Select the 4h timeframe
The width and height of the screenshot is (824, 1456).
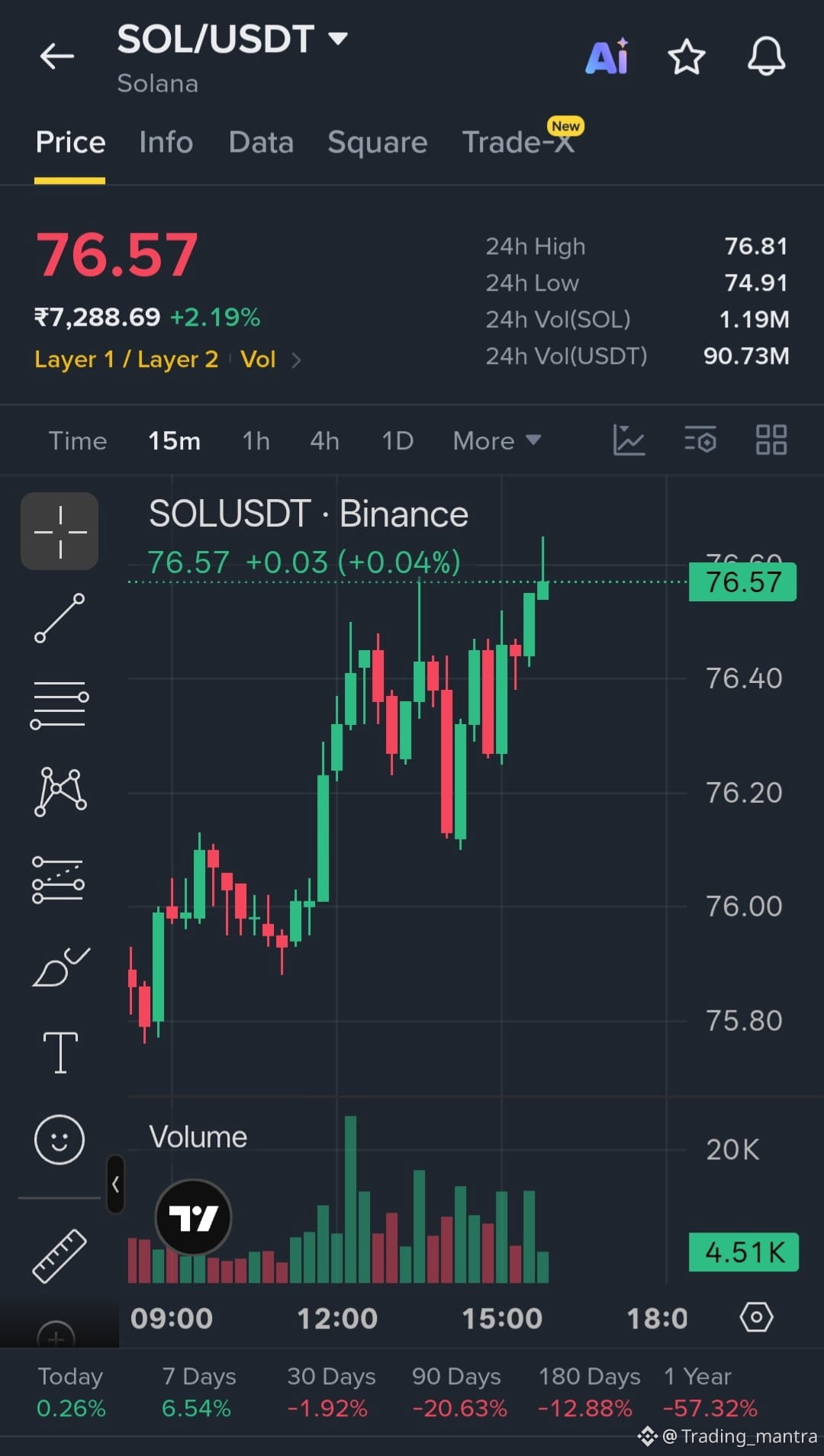pyautogui.click(x=324, y=441)
